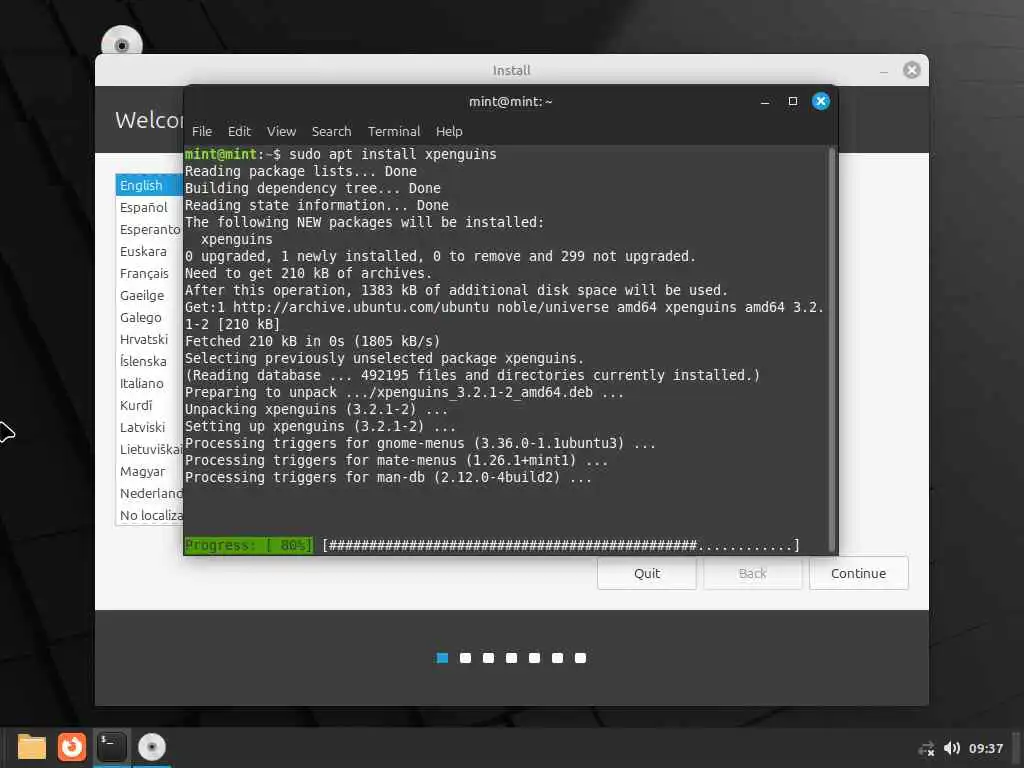
Task: Select Español in the language list
Action: click(150, 207)
